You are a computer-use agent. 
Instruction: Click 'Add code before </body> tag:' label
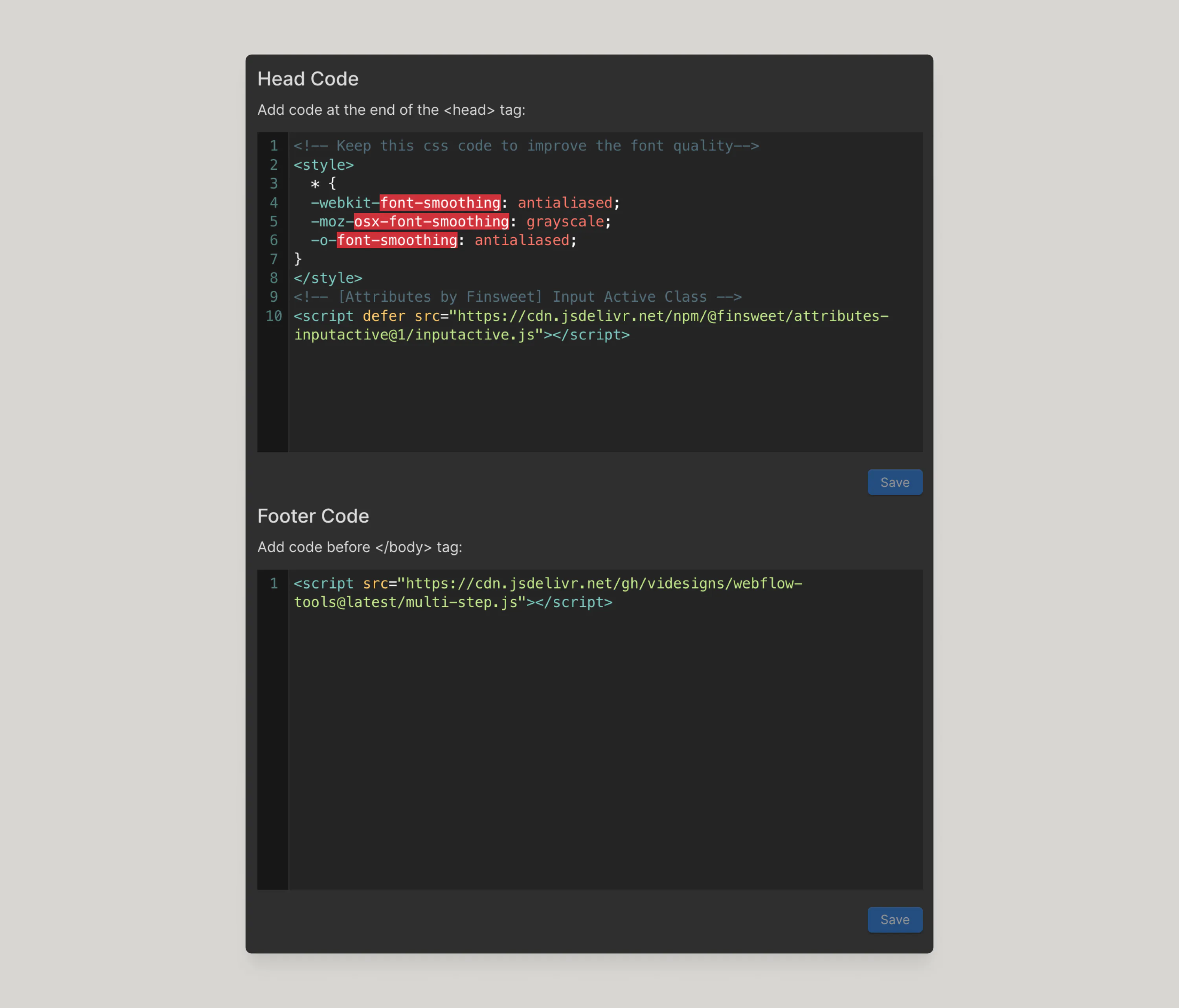[x=360, y=547]
